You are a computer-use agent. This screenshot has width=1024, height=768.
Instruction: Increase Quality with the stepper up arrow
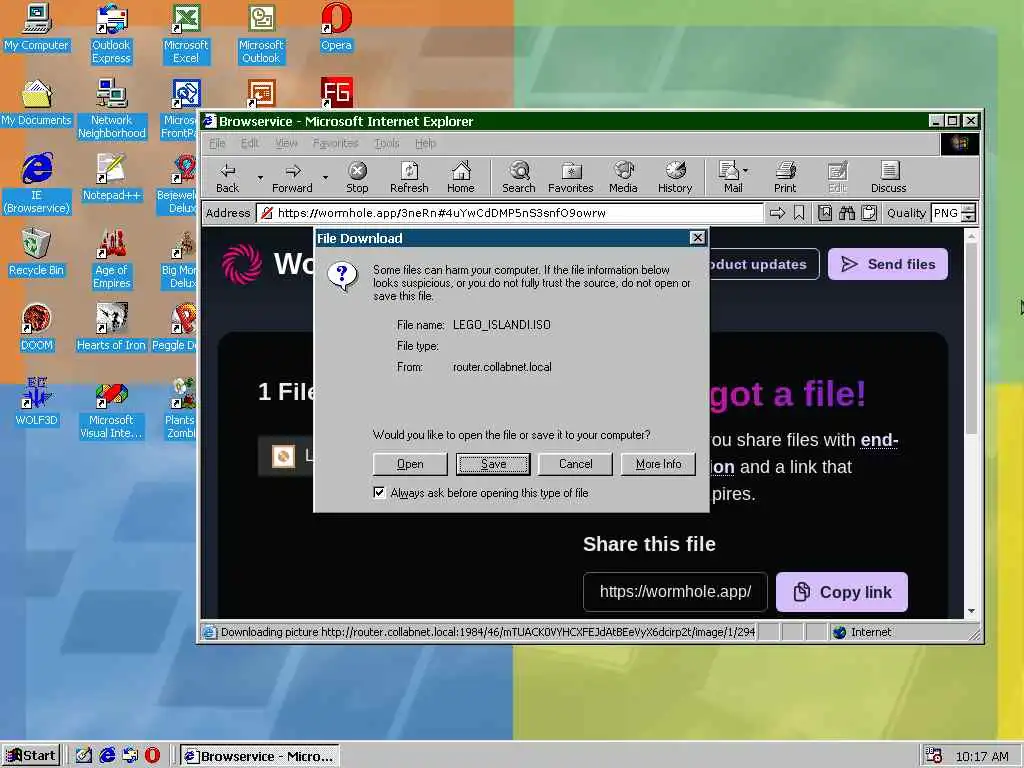point(970,209)
